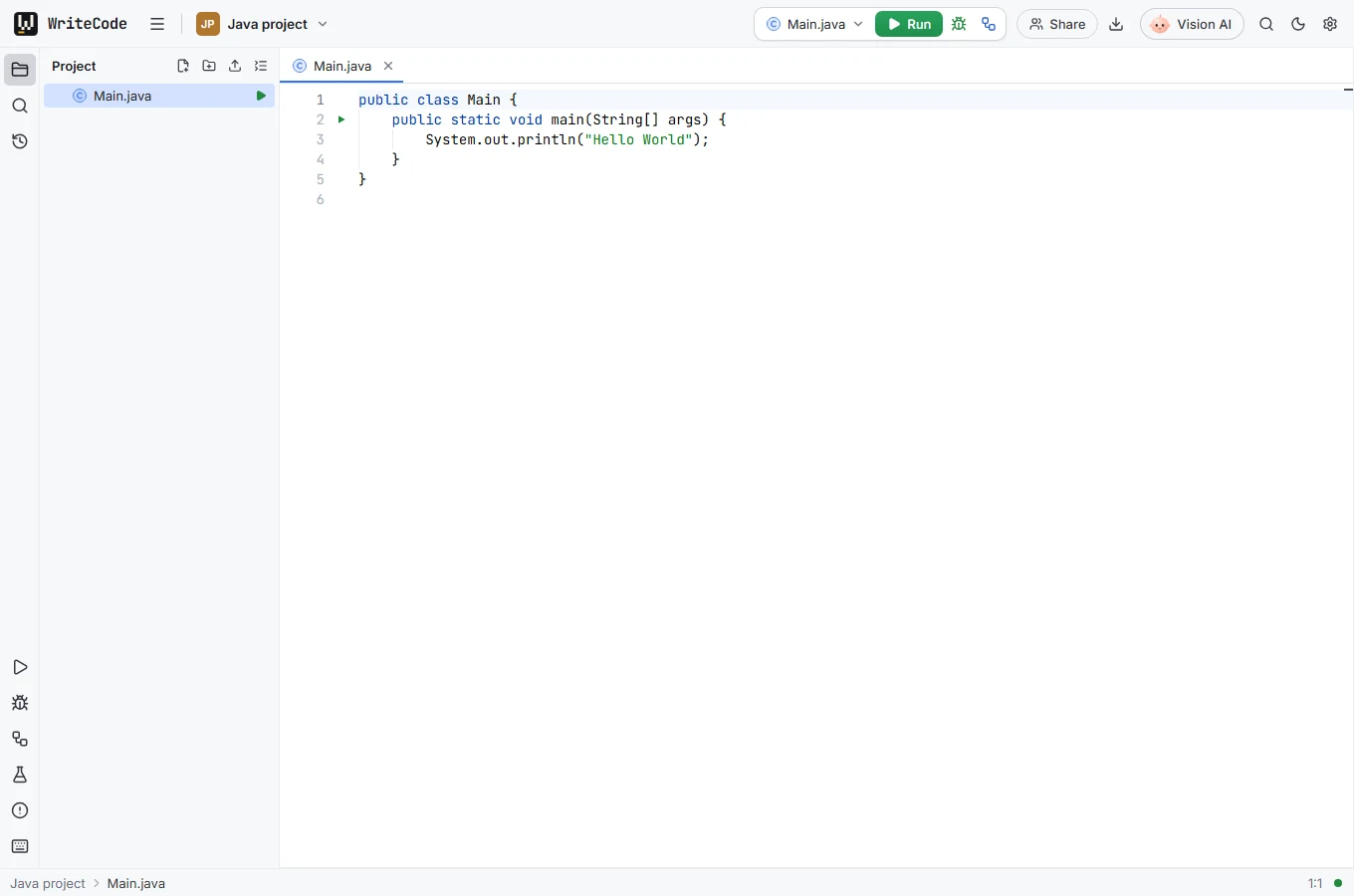Create a new folder in the Project panel
This screenshot has width=1354, height=896.
coord(209,66)
